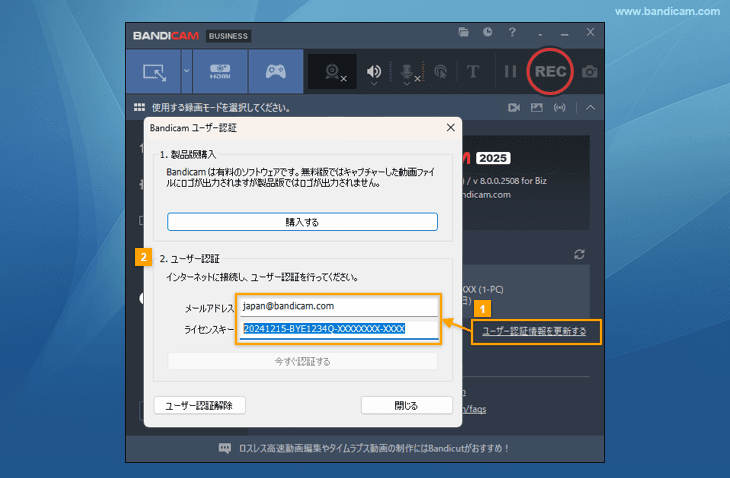
Task: Close the Bandicam ユーザー認証 dialog
Action: [450, 128]
